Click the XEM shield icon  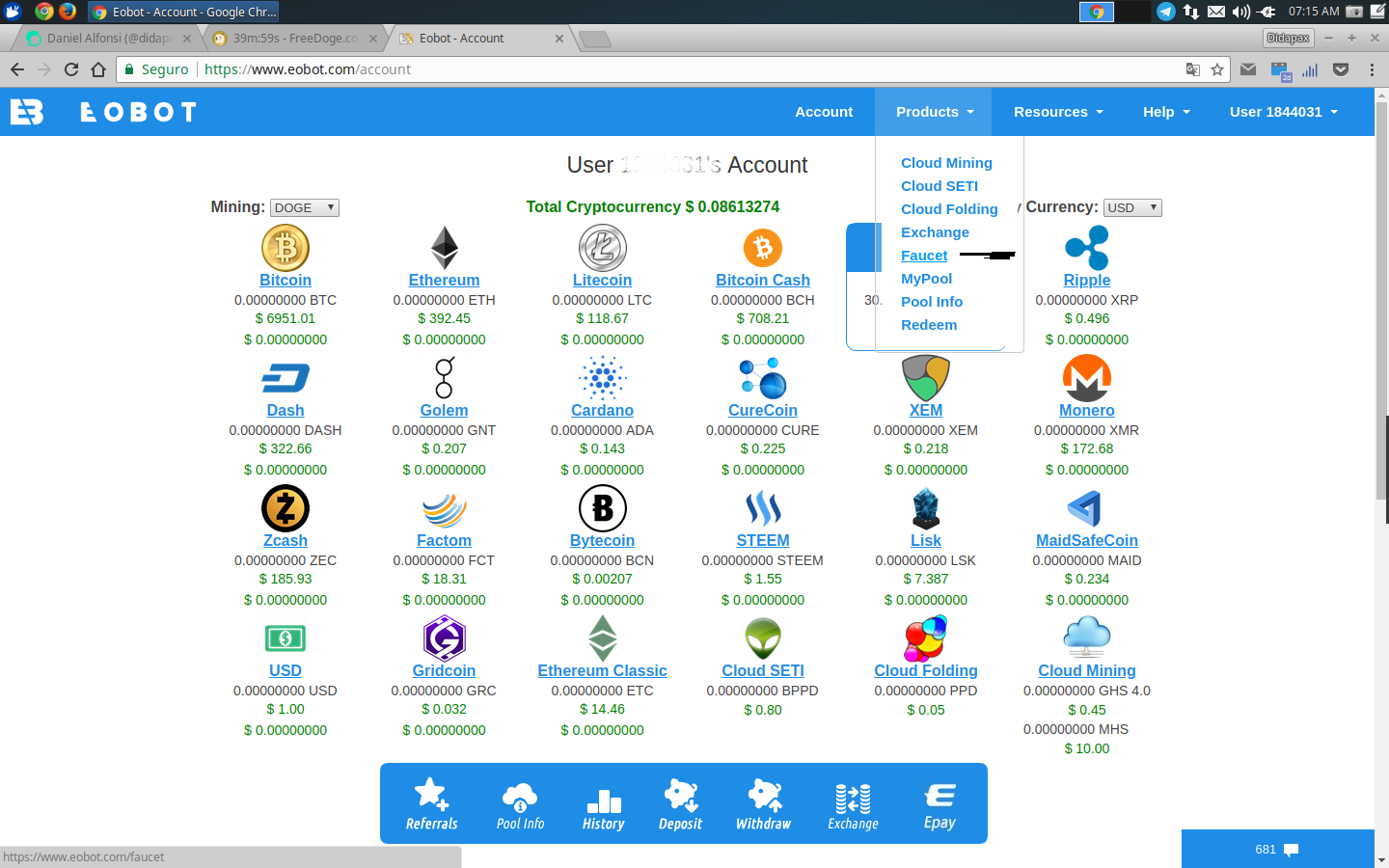926,378
